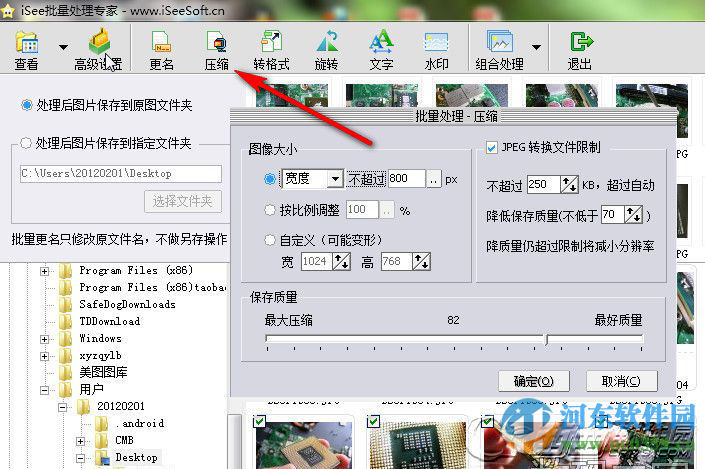The height and width of the screenshot is (469, 705).
Task: Expand the Program Files (x86) folder
Action: (x=45, y=271)
